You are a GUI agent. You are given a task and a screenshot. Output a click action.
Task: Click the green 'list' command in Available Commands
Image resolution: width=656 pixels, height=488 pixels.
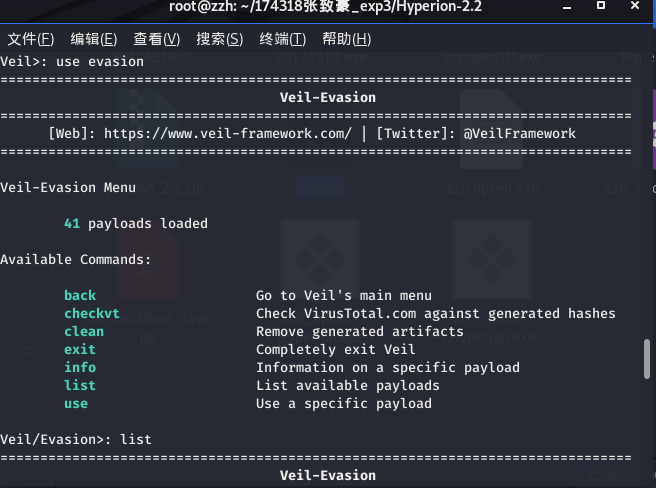click(x=80, y=385)
